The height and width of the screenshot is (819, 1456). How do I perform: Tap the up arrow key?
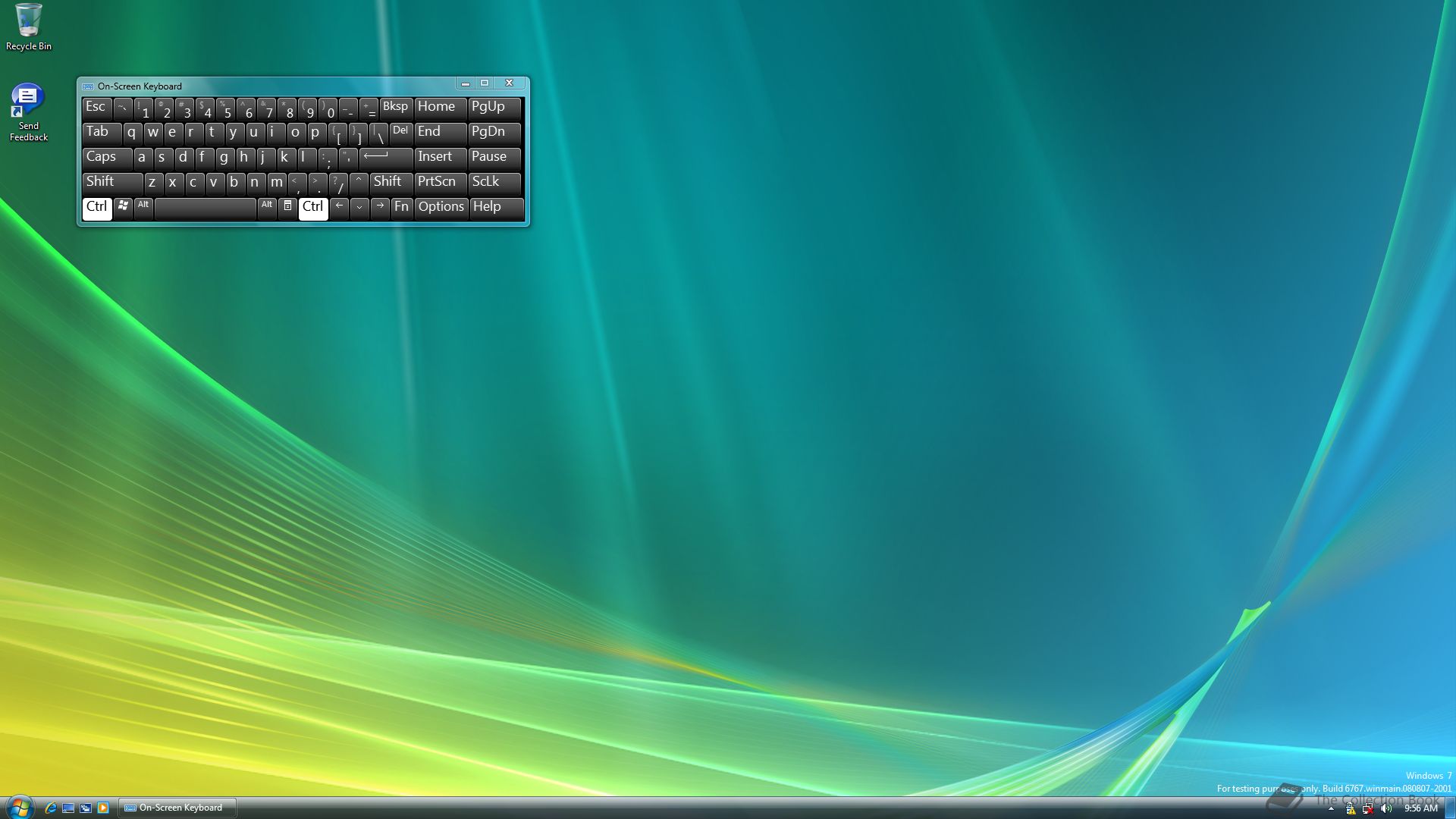click(x=359, y=184)
